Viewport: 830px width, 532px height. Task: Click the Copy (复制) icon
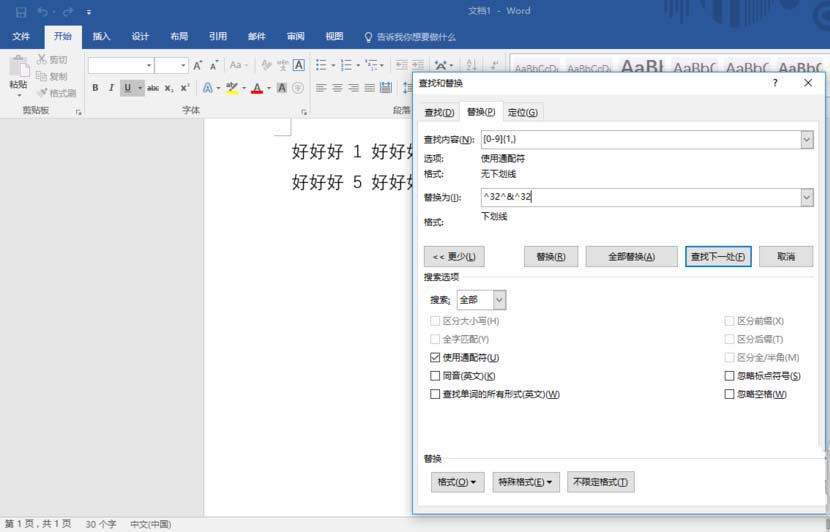pyautogui.click(x=42, y=76)
